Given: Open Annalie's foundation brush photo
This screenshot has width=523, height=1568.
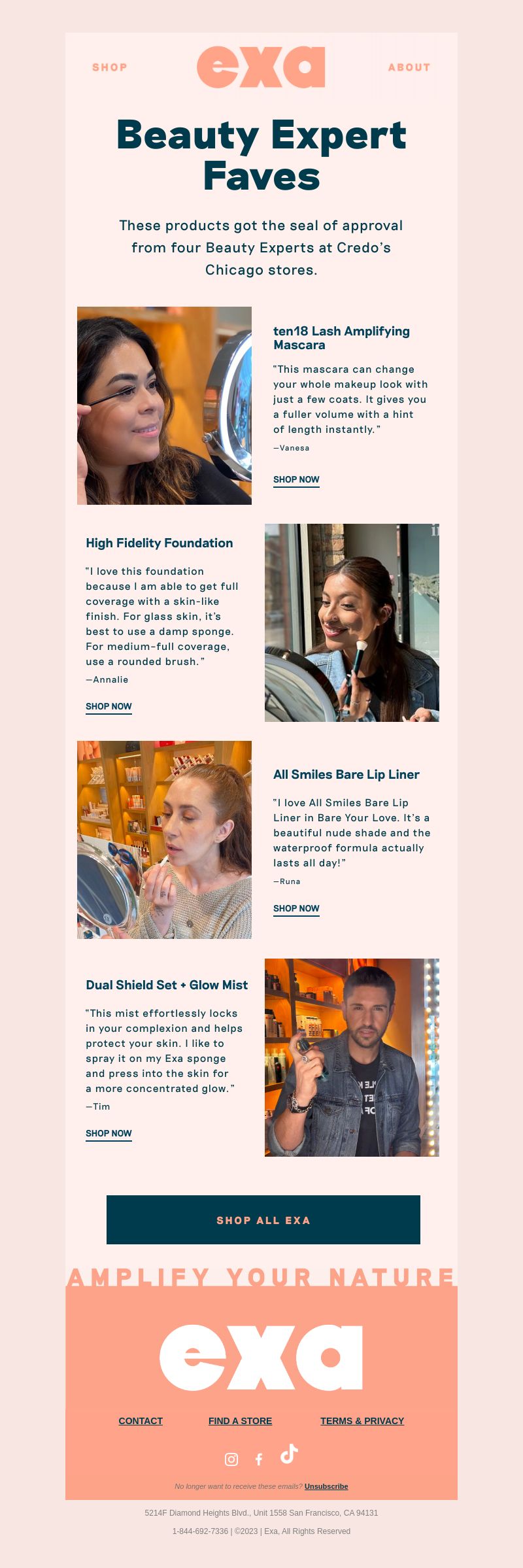Looking at the screenshot, I should point(352,622).
